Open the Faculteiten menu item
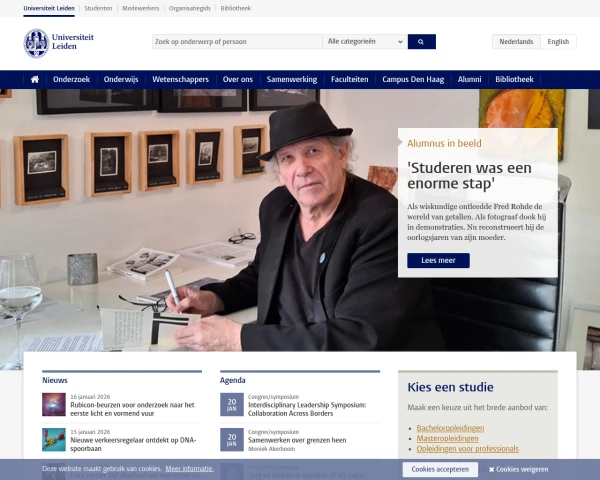600x480 pixels. 349,80
